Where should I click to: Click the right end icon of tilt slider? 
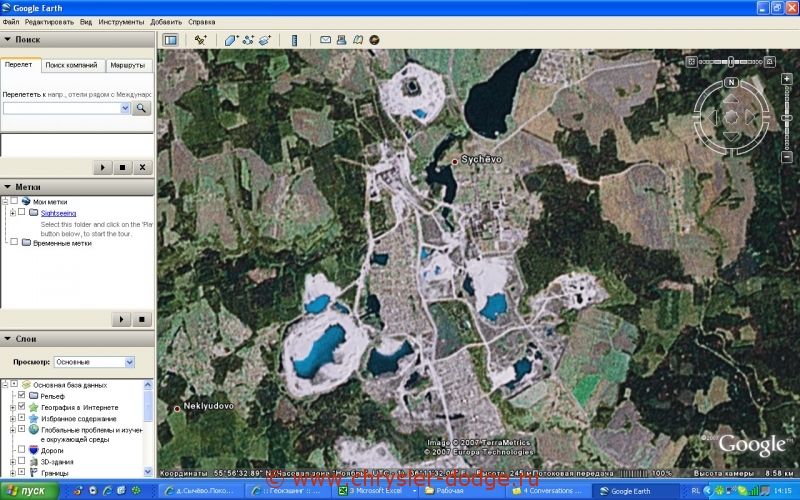pyautogui.click(x=770, y=62)
